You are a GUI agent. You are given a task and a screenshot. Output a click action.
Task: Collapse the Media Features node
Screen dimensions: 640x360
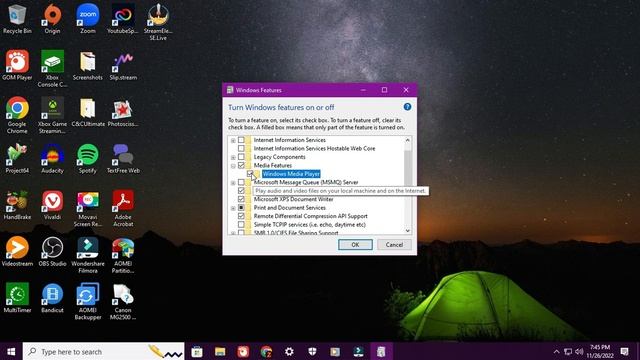pyautogui.click(x=233, y=166)
